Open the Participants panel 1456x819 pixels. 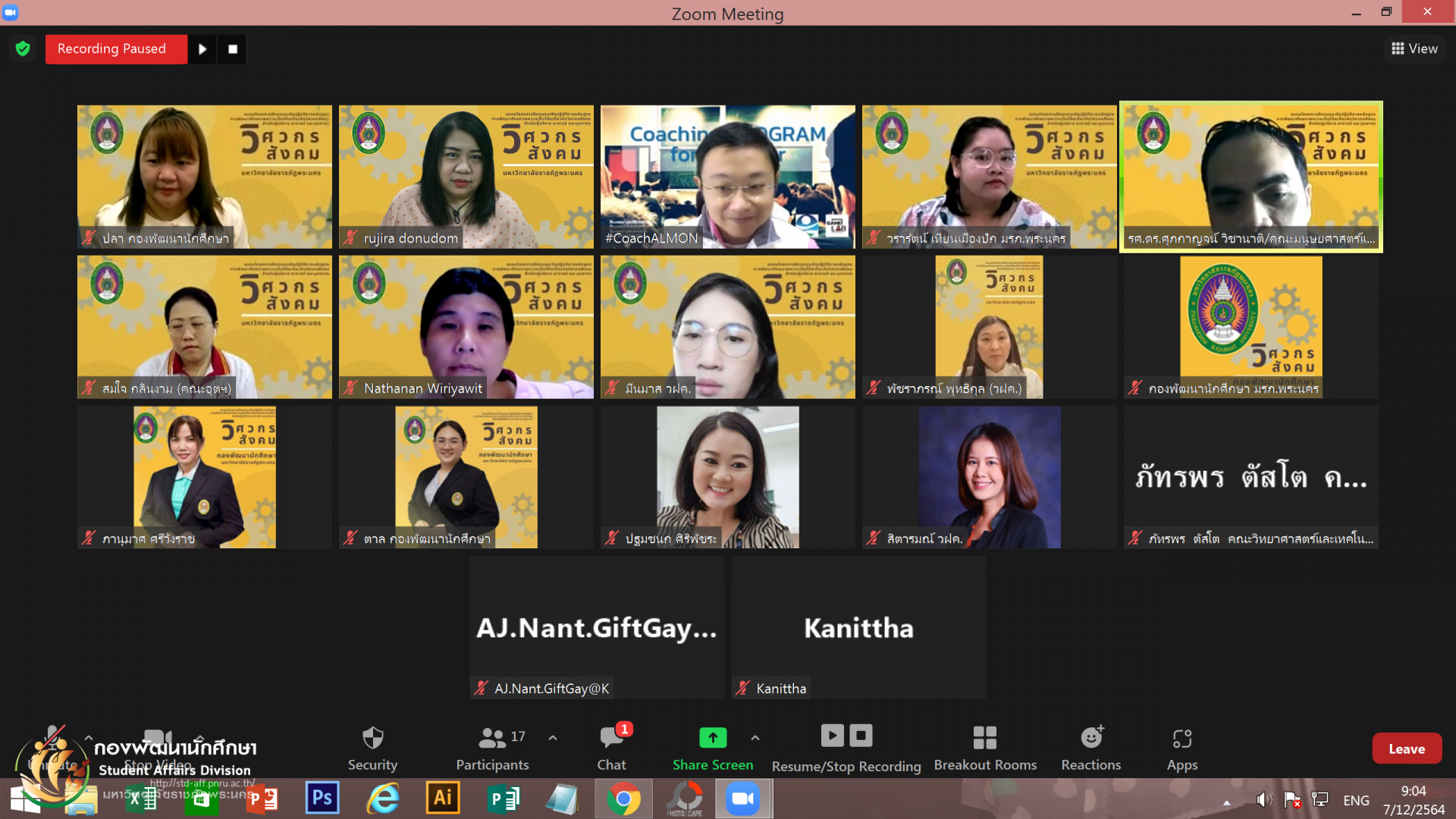(492, 748)
